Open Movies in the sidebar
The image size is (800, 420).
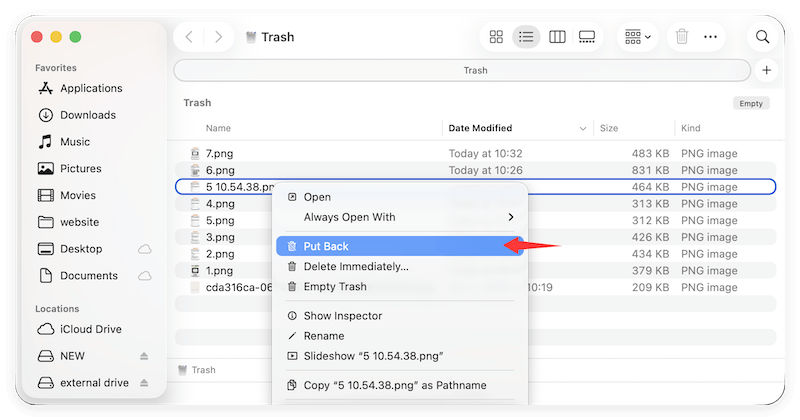coord(67,195)
